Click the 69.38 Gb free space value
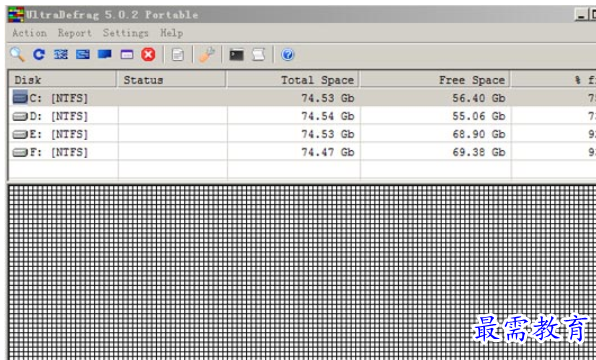Image resolution: width=596 pixels, height=360 pixels. [479, 152]
